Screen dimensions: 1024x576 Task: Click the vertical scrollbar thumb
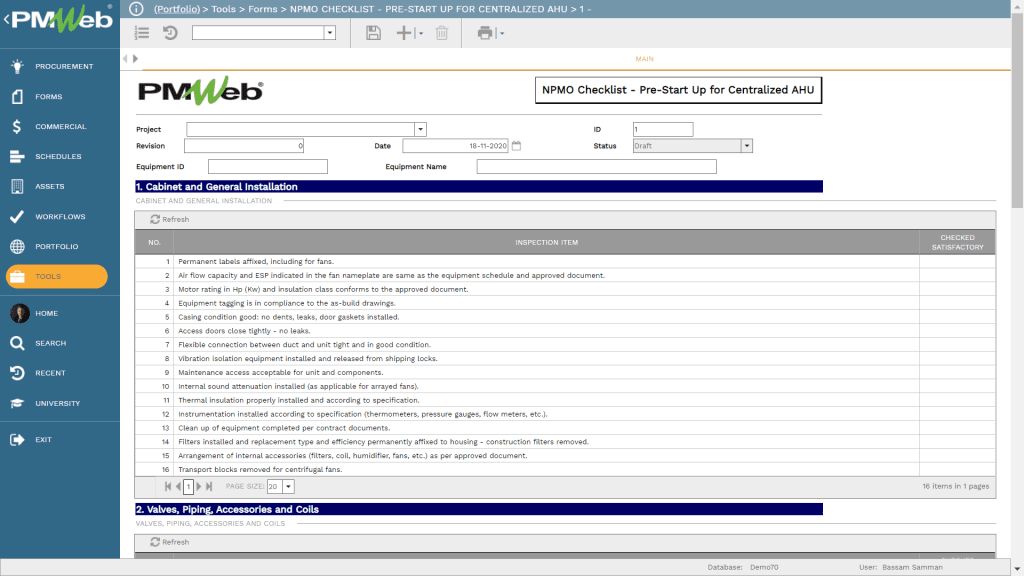1017,111
